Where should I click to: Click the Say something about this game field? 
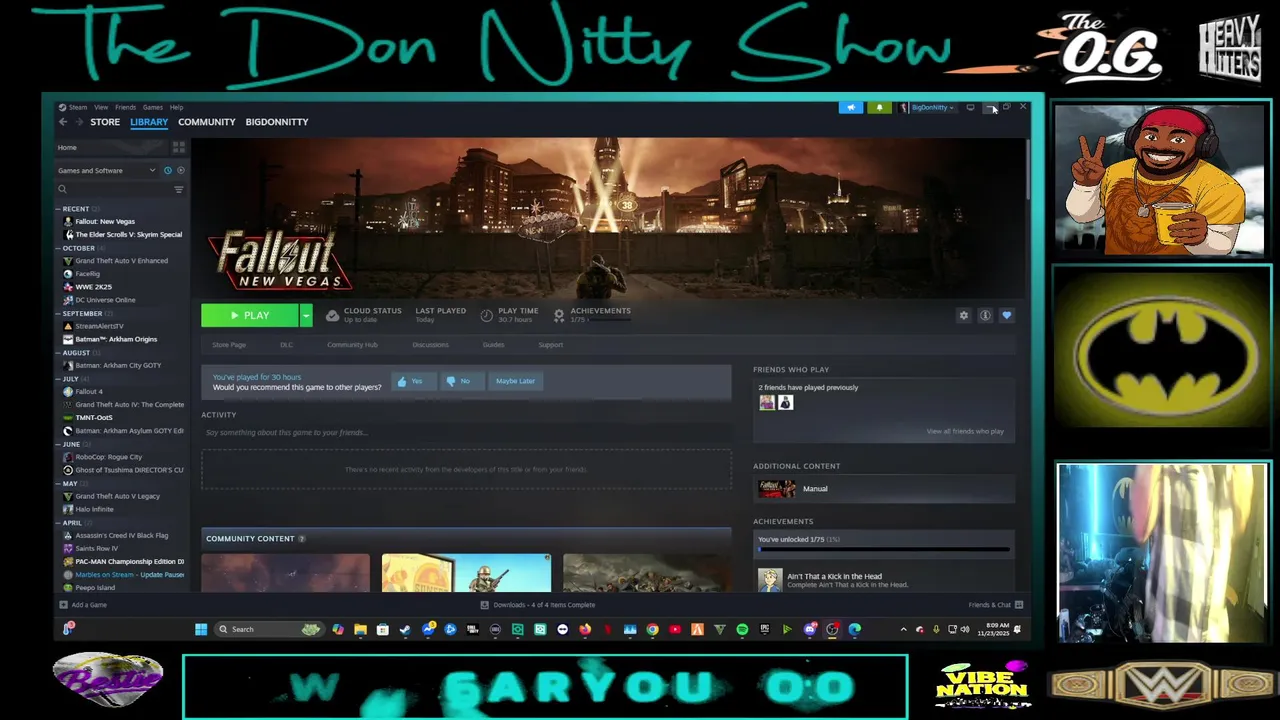pos(466,432)
